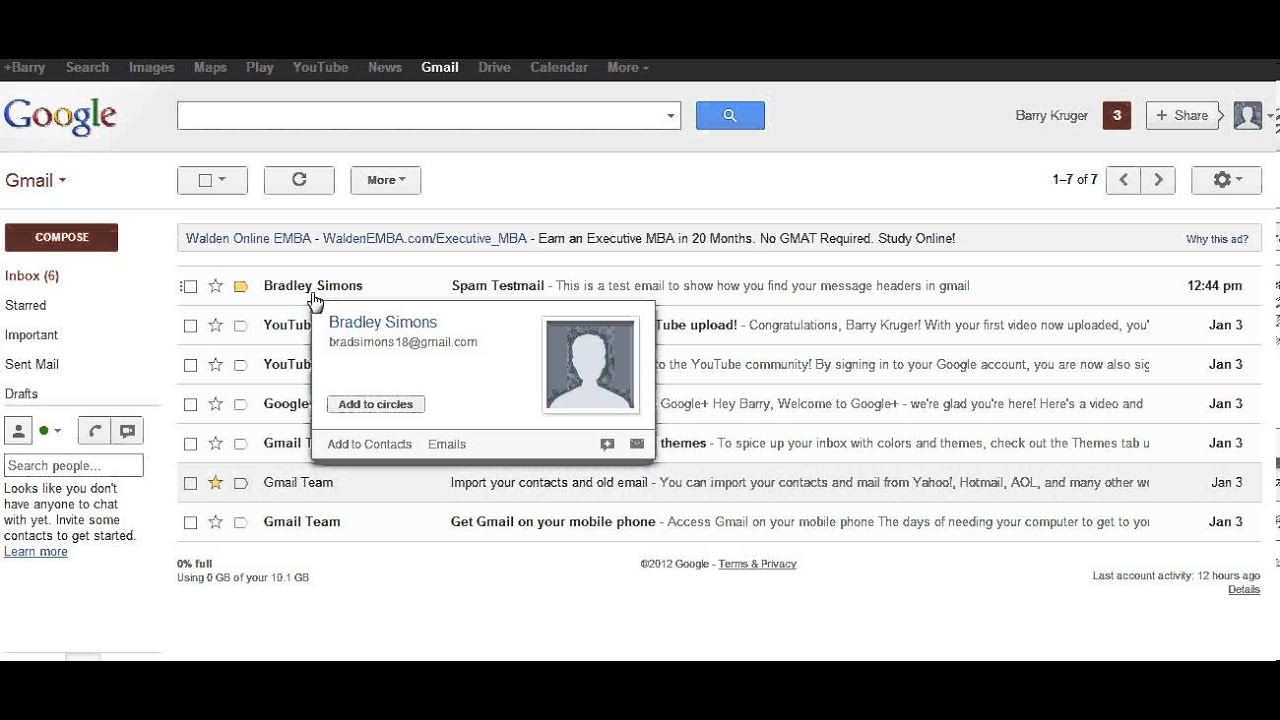Select the YouTube community email checkbox
This screenshot has width=1280, height=720.
[190, 365]
